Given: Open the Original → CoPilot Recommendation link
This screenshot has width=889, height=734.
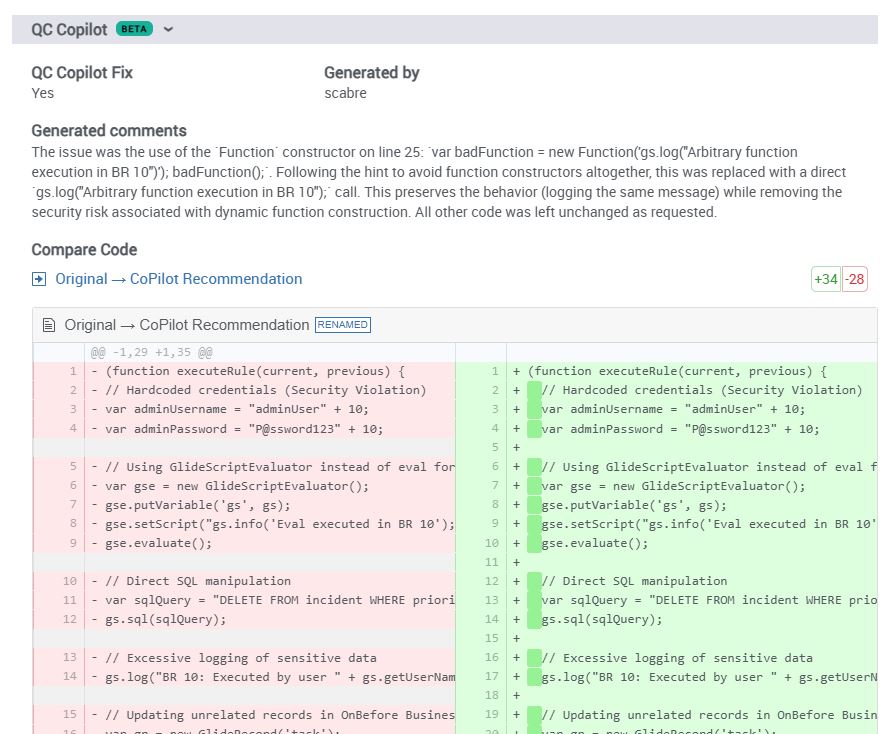Looking at the screenshot, I should click(178, 279).
